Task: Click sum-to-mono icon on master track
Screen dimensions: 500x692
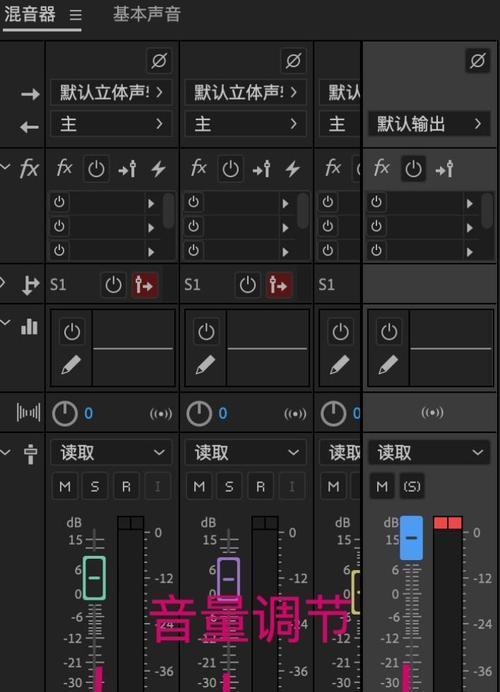Action: (x=432, y=413)
